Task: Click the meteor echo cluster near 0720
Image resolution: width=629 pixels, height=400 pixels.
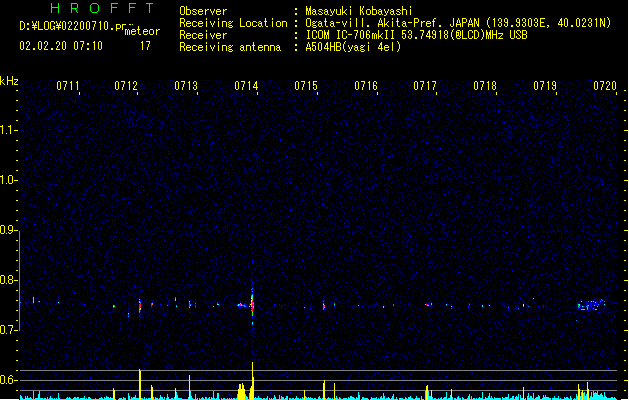Action: point(591,305)
